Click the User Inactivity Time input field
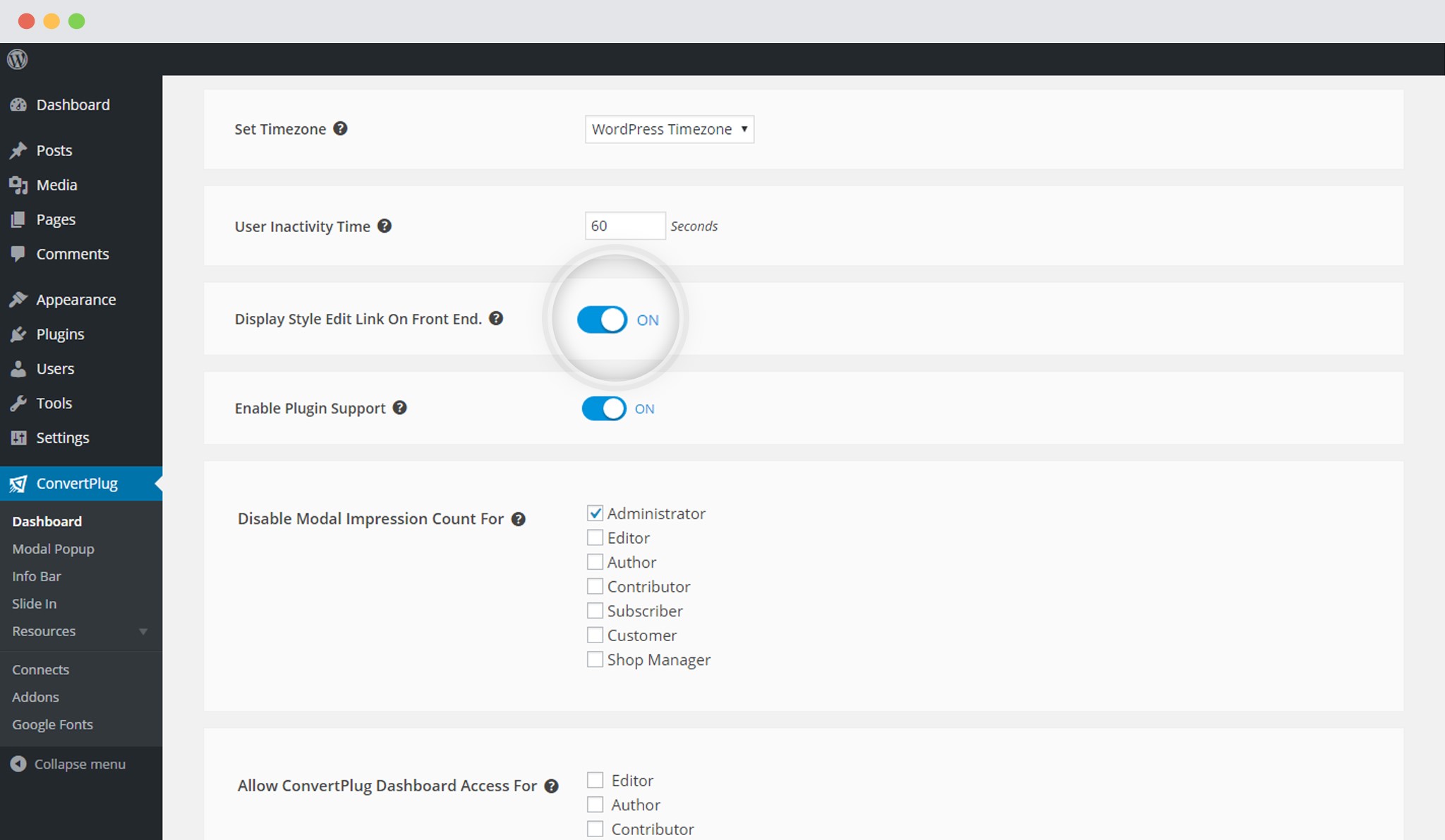Image resolution: width=1445 pixels, height=840 pixels. 623,225
